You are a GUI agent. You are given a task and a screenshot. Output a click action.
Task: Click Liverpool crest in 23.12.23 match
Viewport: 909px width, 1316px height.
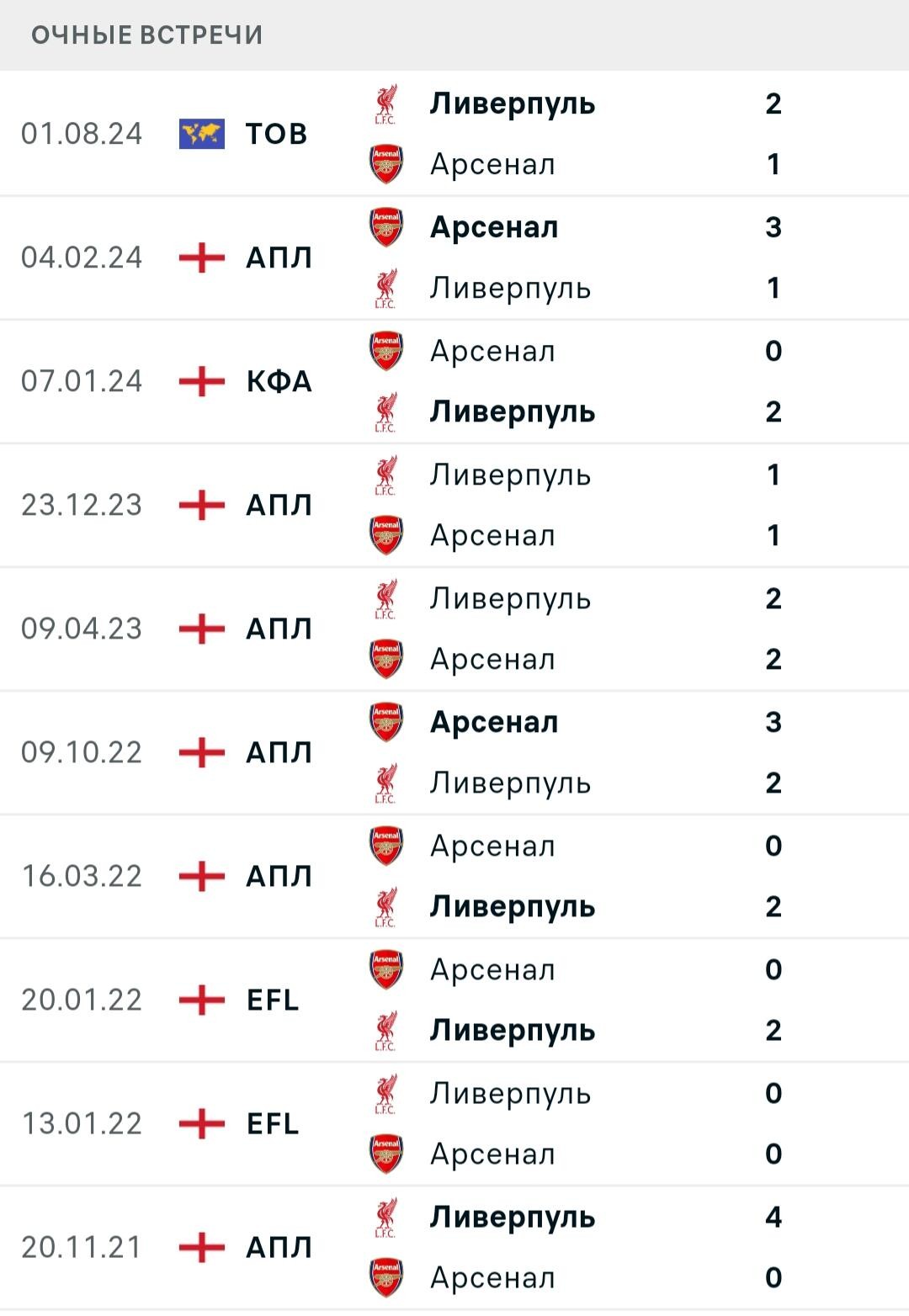[386, 475]
